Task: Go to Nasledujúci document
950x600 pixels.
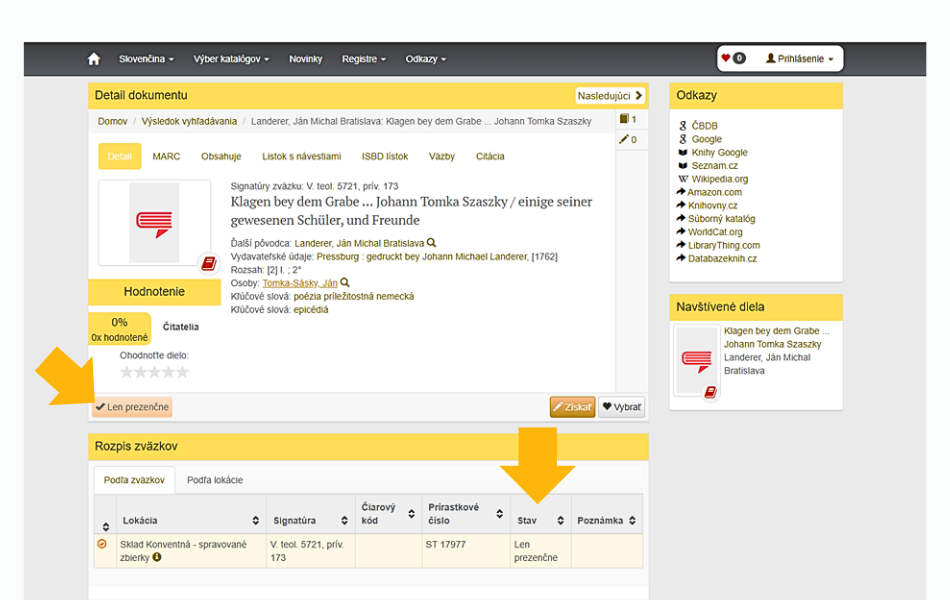Action: 609,96
